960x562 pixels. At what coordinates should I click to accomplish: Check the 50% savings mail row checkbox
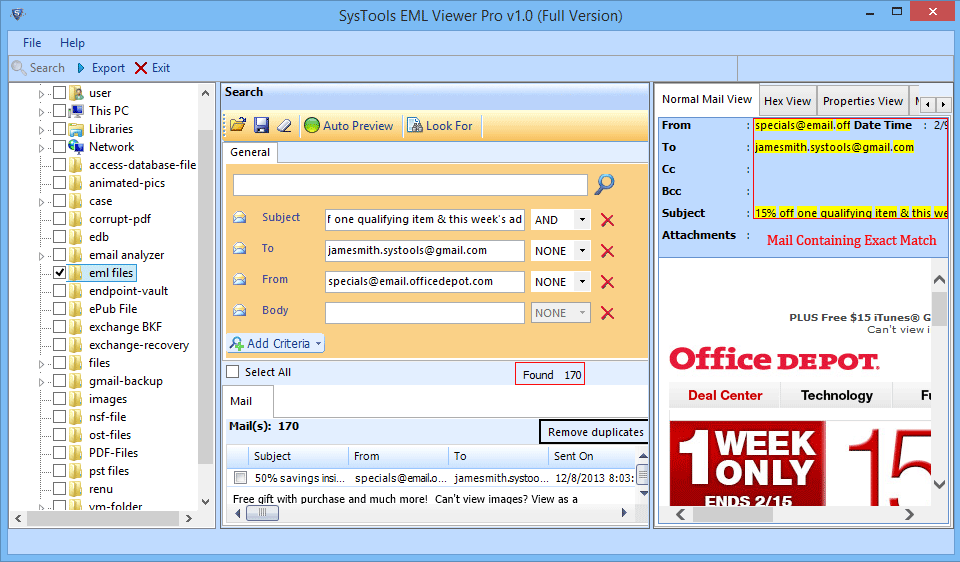coord(241,478)
